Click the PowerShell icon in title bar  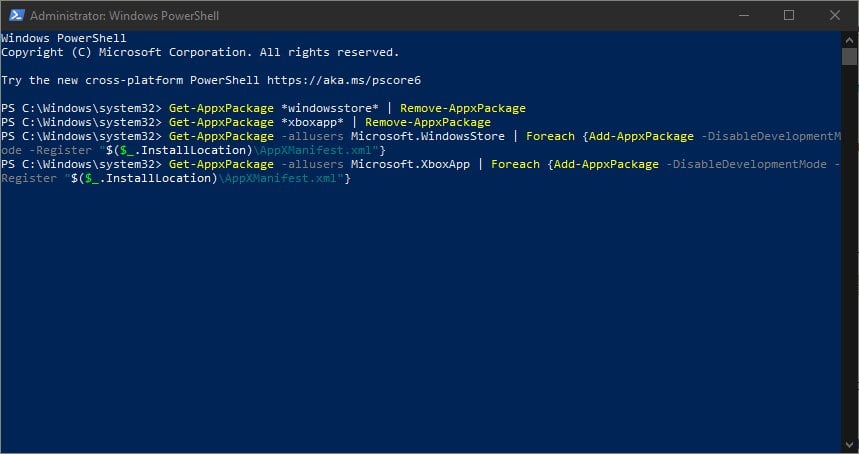(16, 15)
